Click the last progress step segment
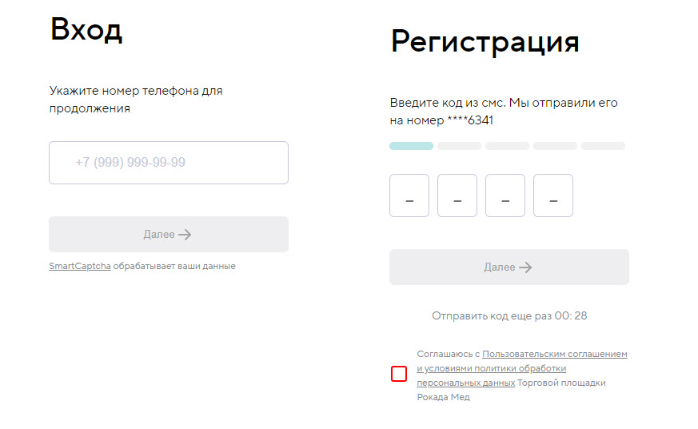Screen dimensions: 698x429 603,146
